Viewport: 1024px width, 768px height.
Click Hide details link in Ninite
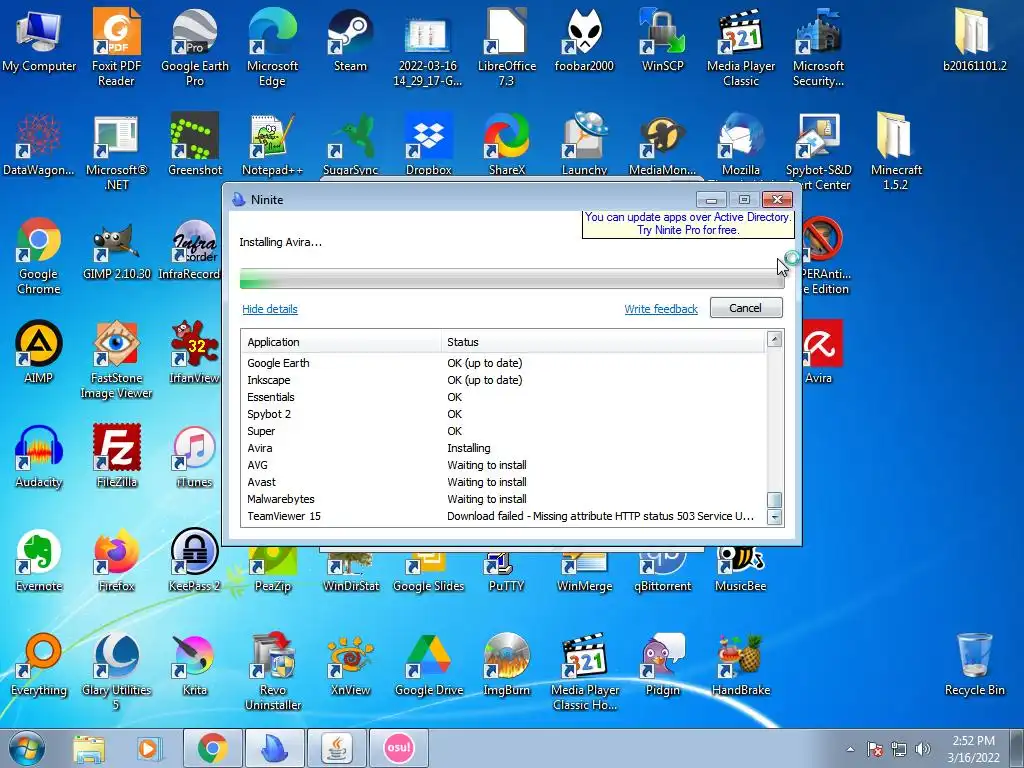point(270,309)
